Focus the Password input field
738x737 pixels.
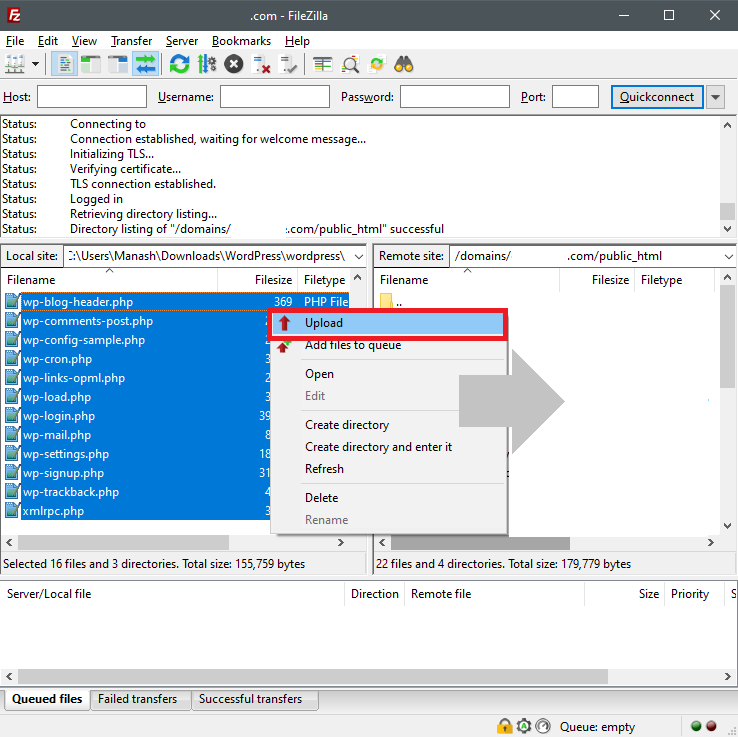click(x=455, y=96)
